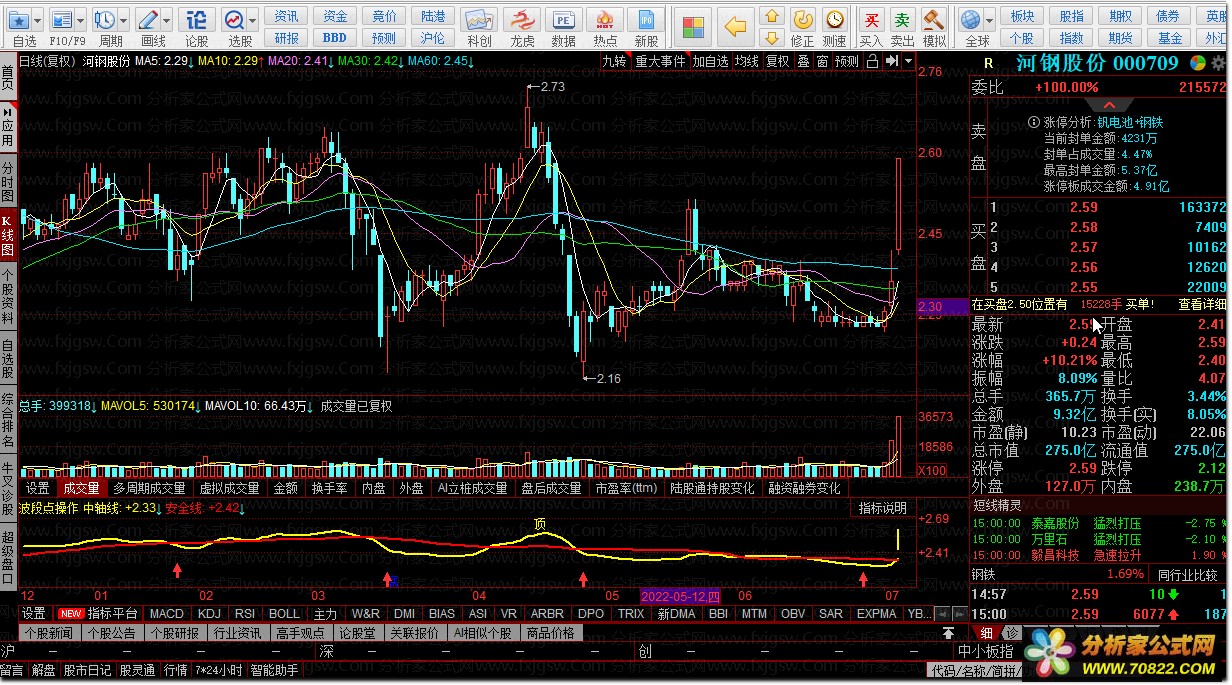Image resolution: width=1232 pixels, height=685 pixels.
Task: Open the 模拟 simulation hammer icon
Action: coord(934,19)
